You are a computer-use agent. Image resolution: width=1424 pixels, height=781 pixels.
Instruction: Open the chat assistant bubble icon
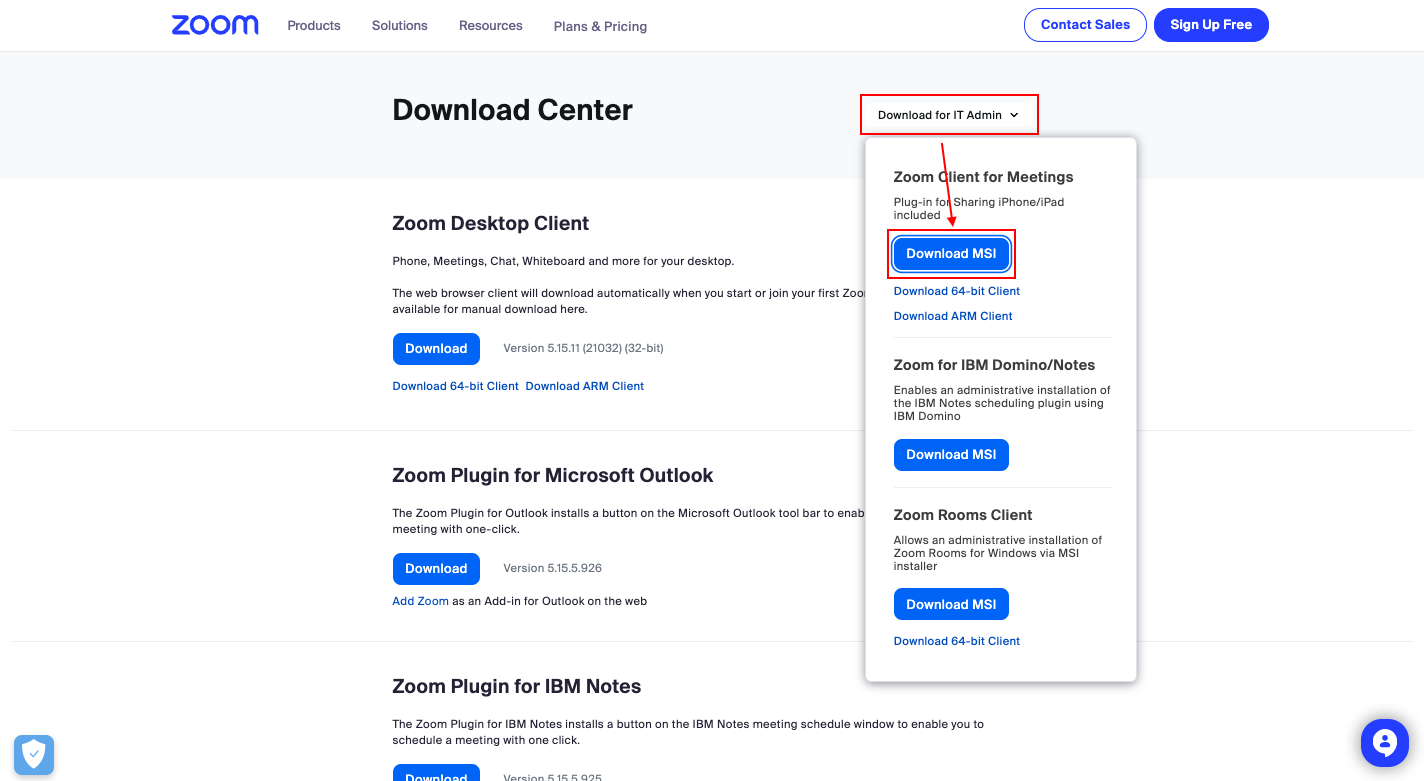1384,742
